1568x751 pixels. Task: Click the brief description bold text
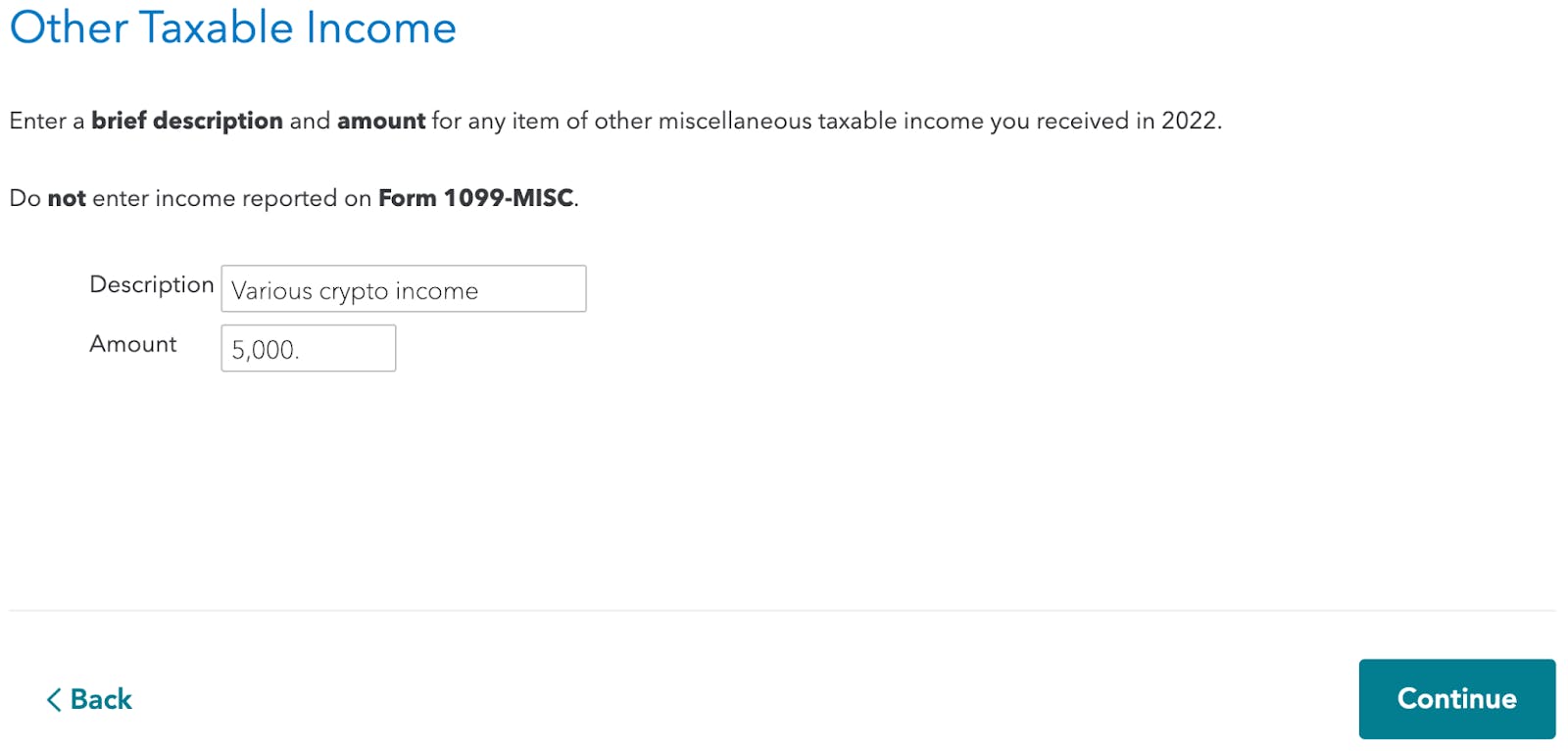click(x=187, y=121)
